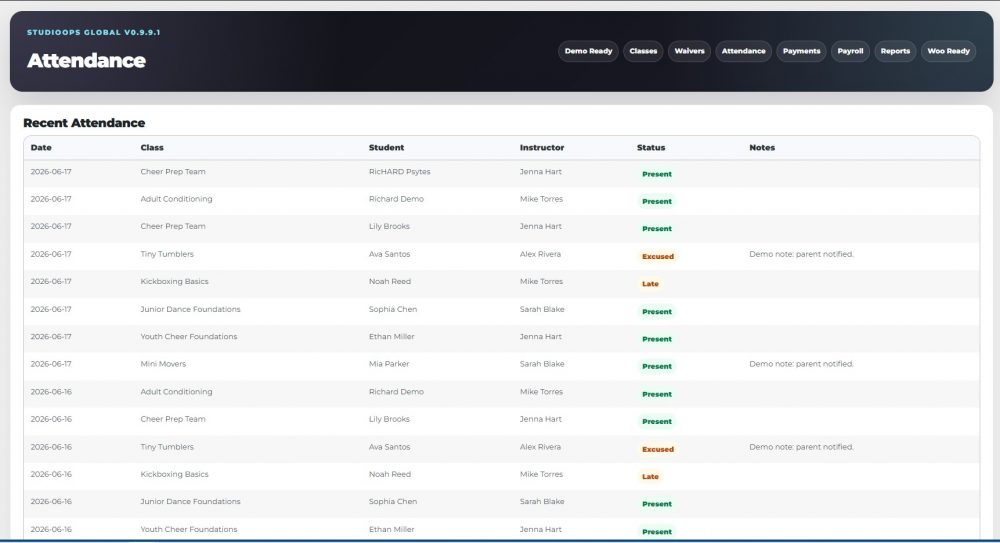Image resolution: width=1000 pixels, height=543 pixels.
Task: Click Lily Brooks in the 2026-06-16 row
Action: point(389,419)
